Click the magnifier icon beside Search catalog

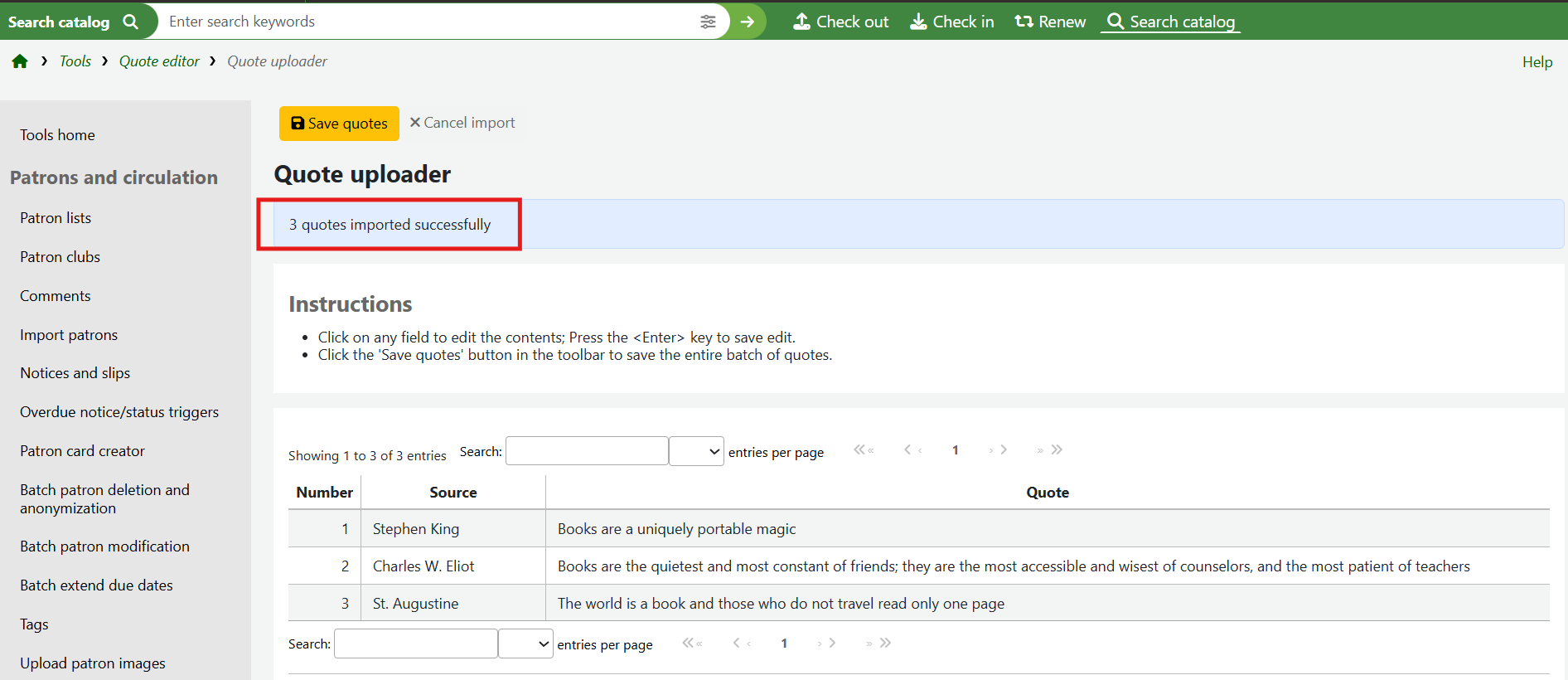tap(131, 22)
